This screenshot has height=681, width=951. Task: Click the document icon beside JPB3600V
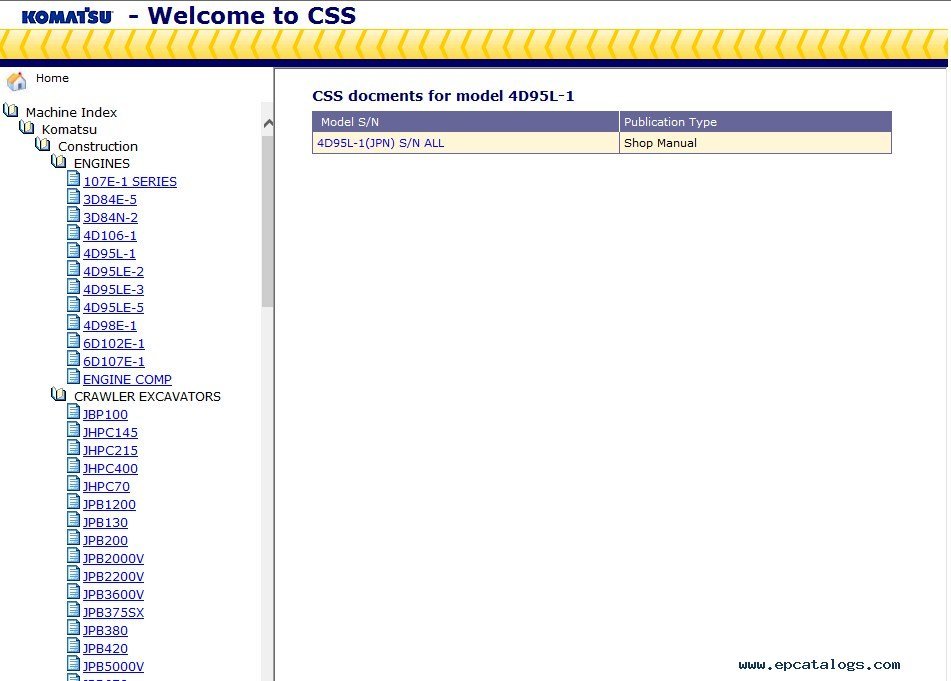tap(73, 592)
